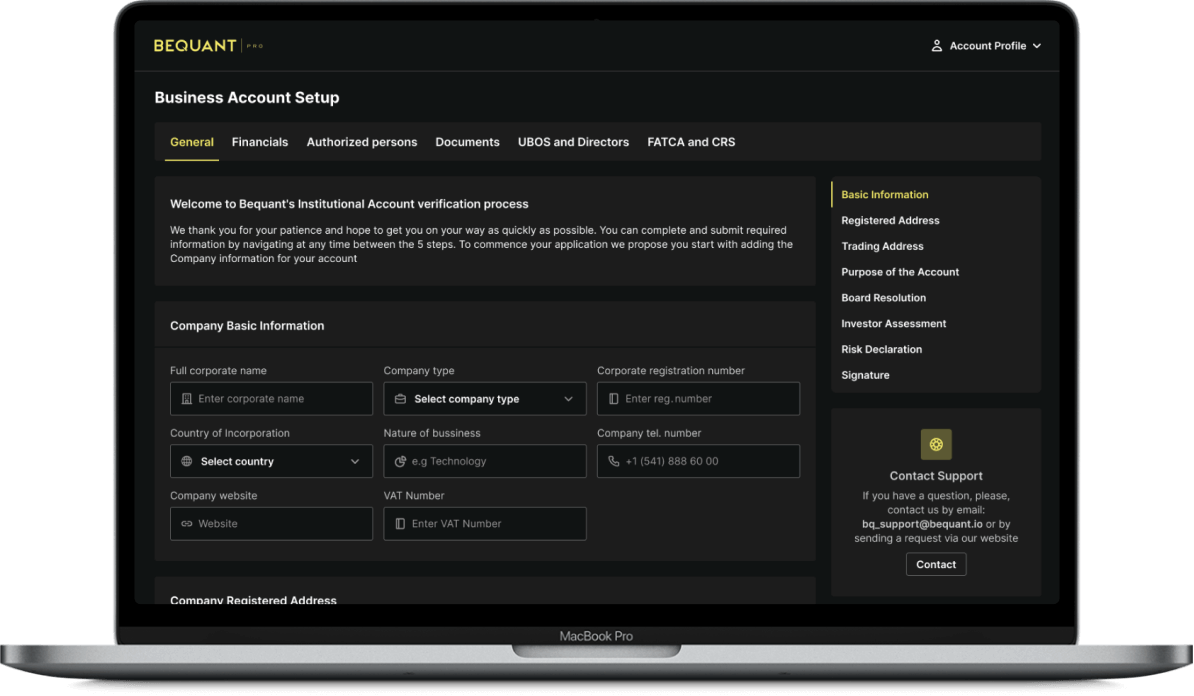Click the link icon in Website field
This screenshot has width=1194, height=696.
pos(187,524)
